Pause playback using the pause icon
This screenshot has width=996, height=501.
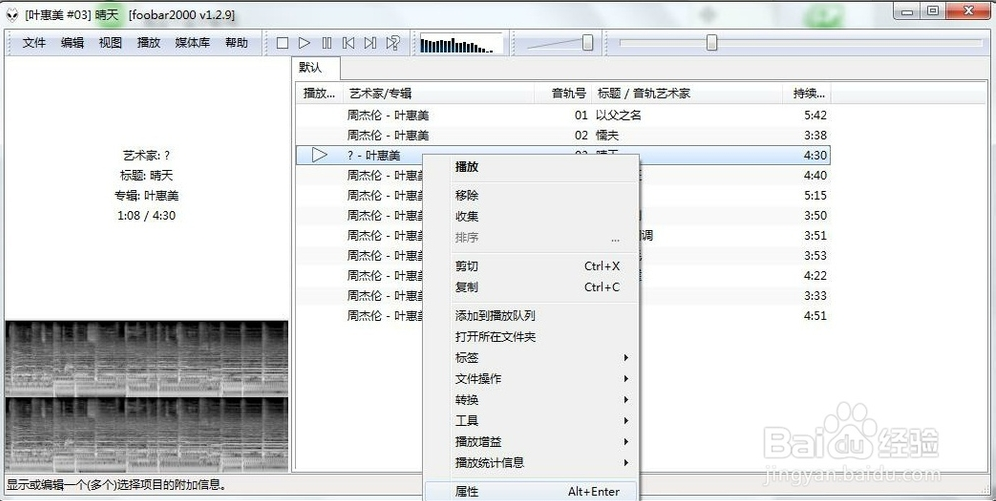point(326,43)
